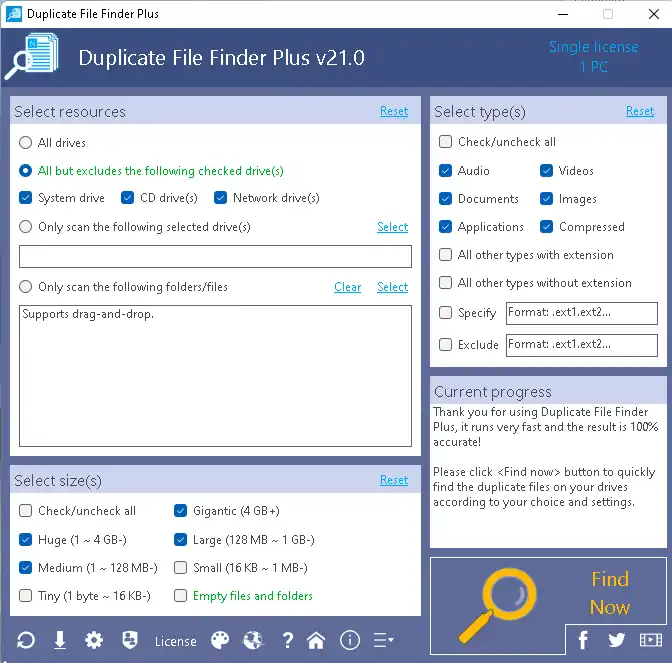The height and width of the screenshot is (663, 672).
Task: Open help with the question mark icon
Action: click(287, 640)
